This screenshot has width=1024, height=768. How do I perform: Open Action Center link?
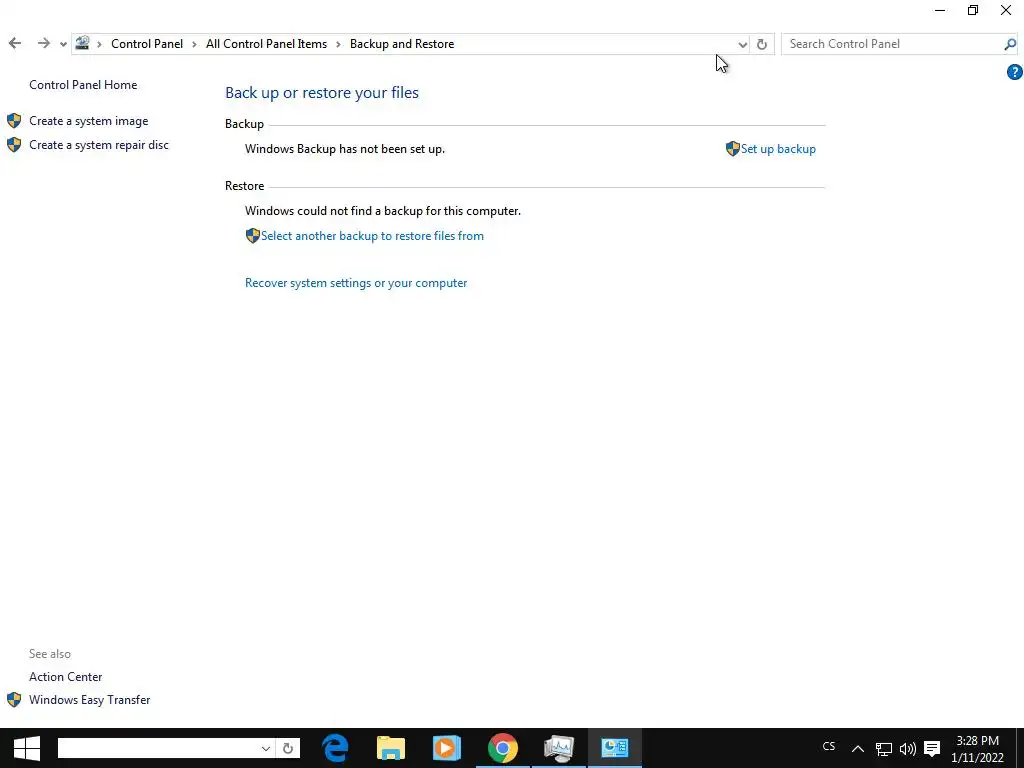tap(65, 677)
